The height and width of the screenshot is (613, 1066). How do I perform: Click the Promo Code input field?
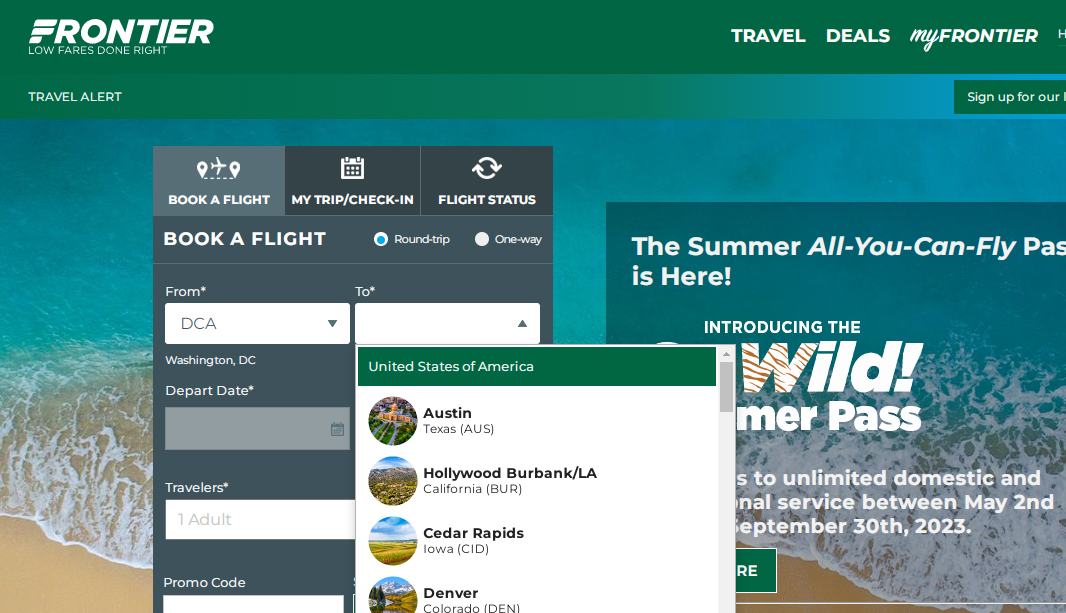point(254,604)
